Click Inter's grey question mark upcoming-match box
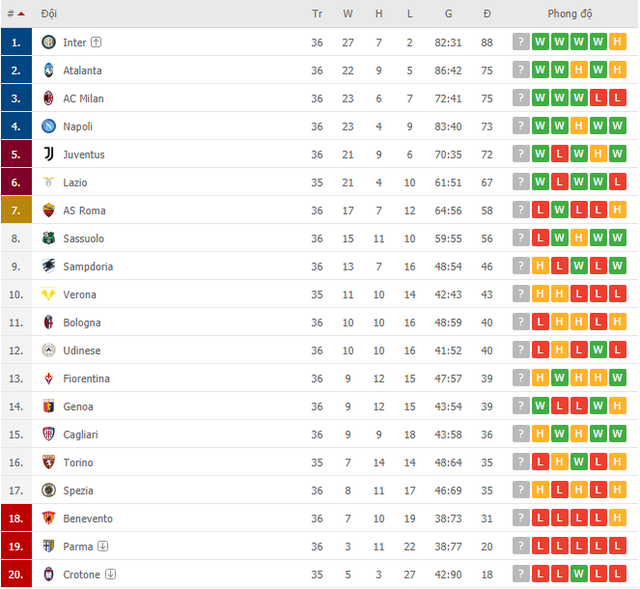The height and width of the screenshot is (589, 640). click(521, 42)
